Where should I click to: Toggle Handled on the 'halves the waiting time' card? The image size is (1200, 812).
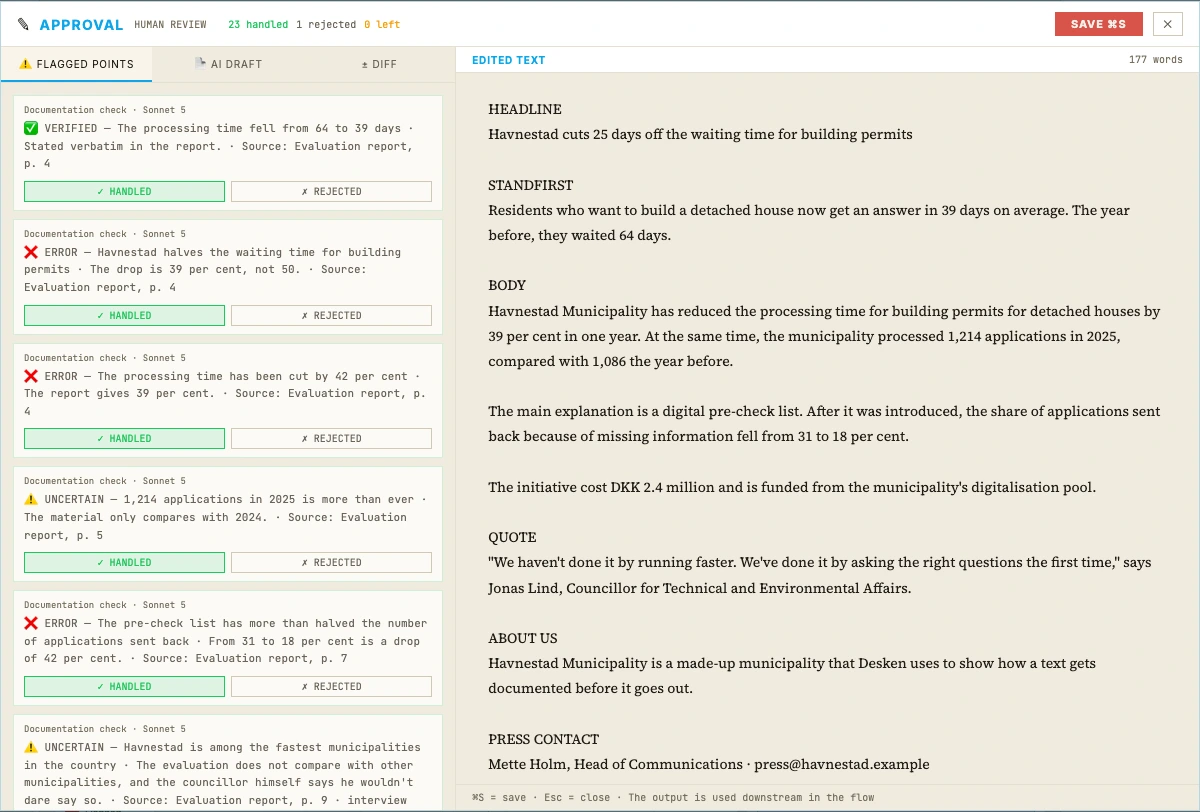[x=124, y=315]
